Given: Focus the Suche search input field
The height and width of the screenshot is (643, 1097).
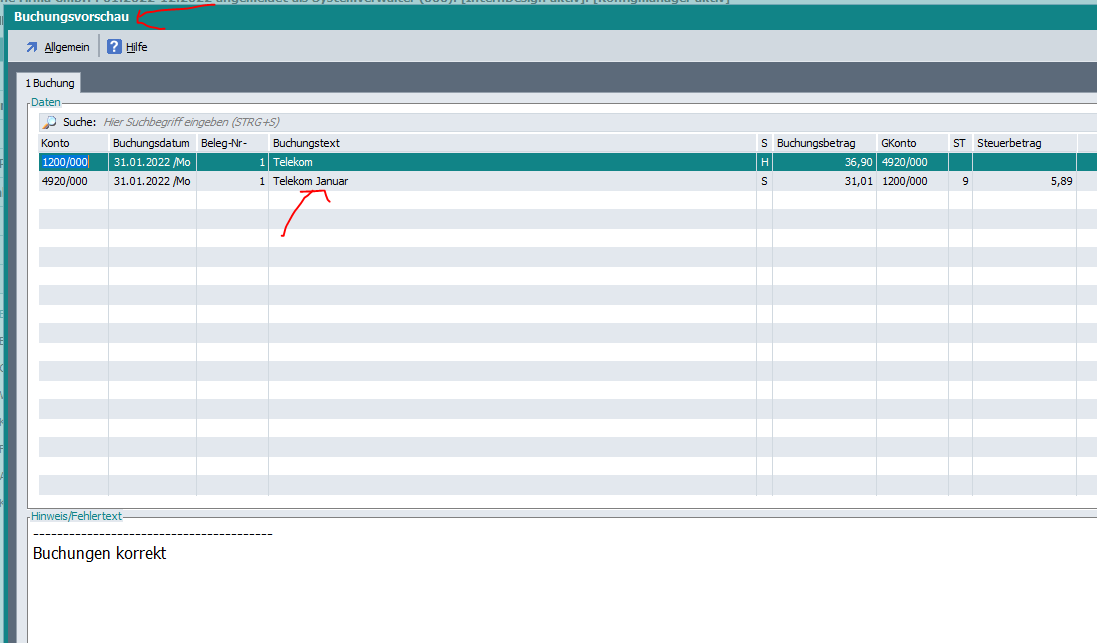Looking at the screenshot, I should [400, 122].
